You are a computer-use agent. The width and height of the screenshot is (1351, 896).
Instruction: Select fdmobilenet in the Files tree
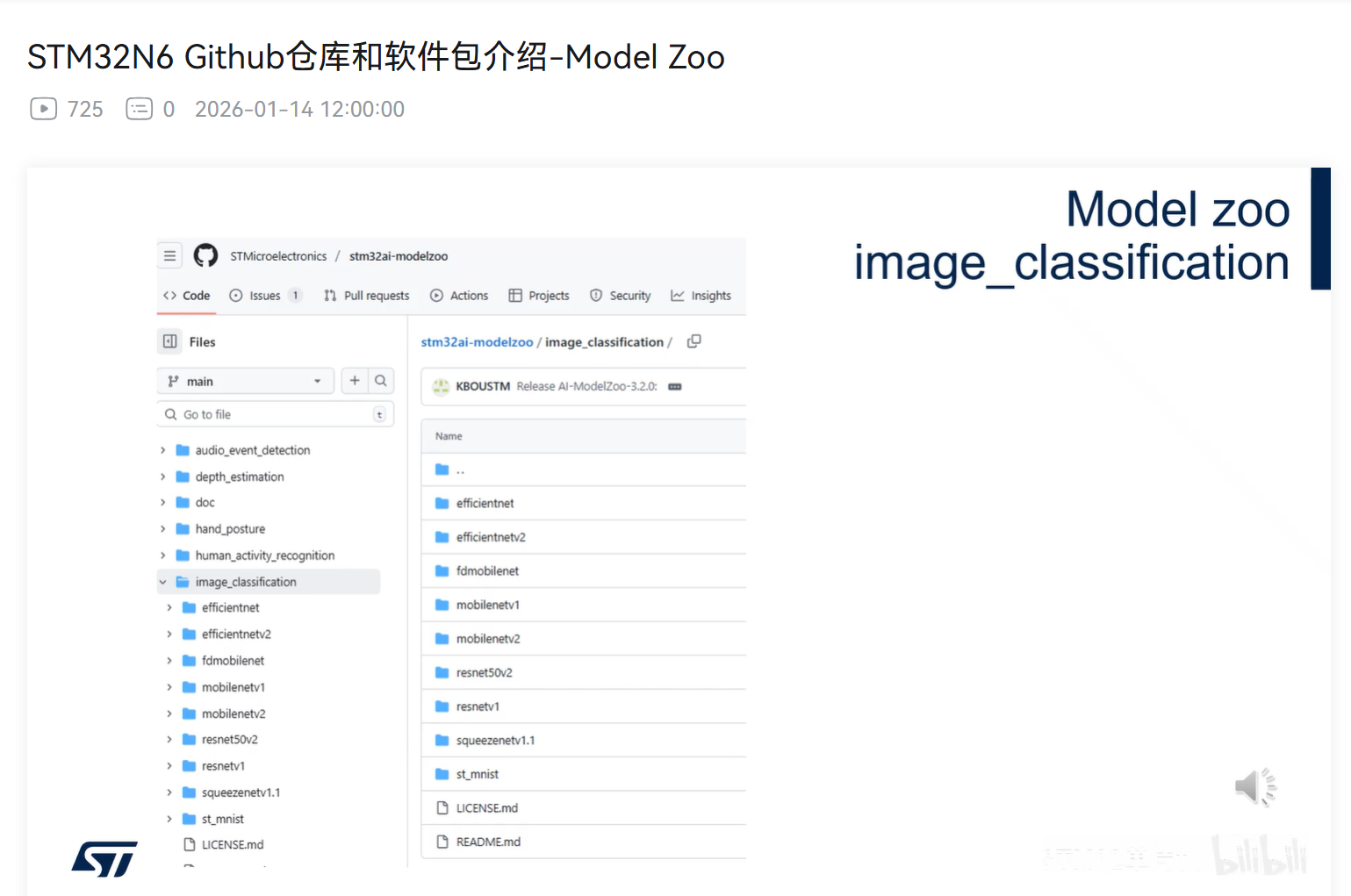tap(233, 661)
